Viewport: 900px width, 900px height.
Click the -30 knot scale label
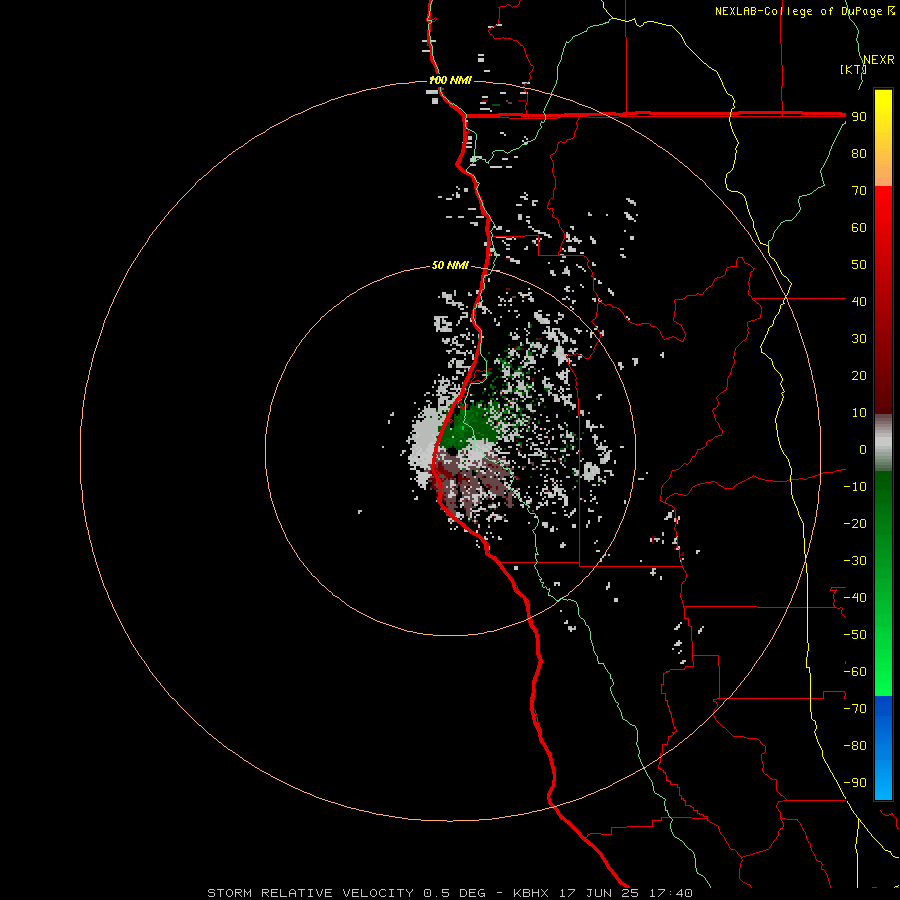pos(855,561)
